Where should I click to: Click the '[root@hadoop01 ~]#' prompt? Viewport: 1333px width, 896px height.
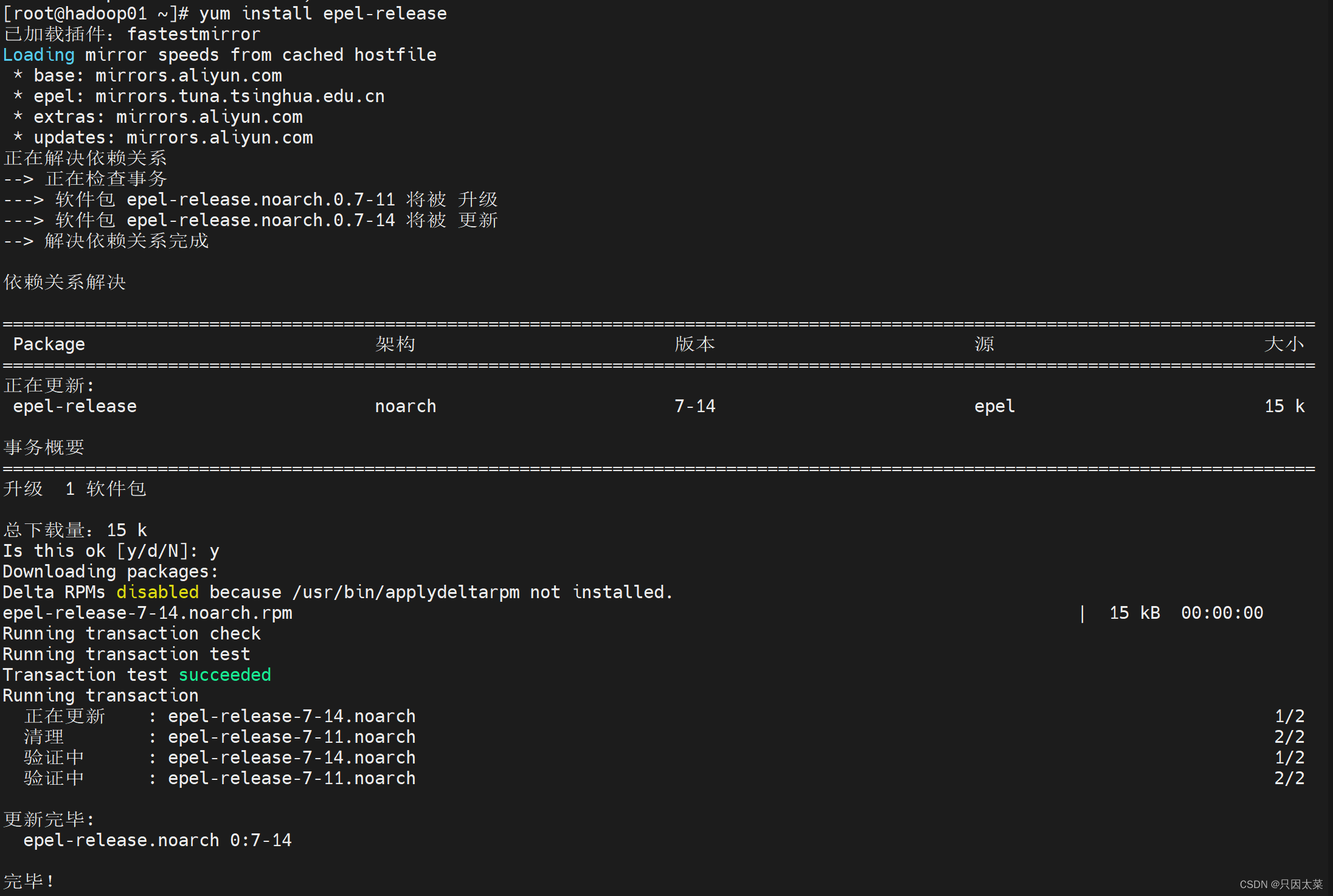(96, 13)
